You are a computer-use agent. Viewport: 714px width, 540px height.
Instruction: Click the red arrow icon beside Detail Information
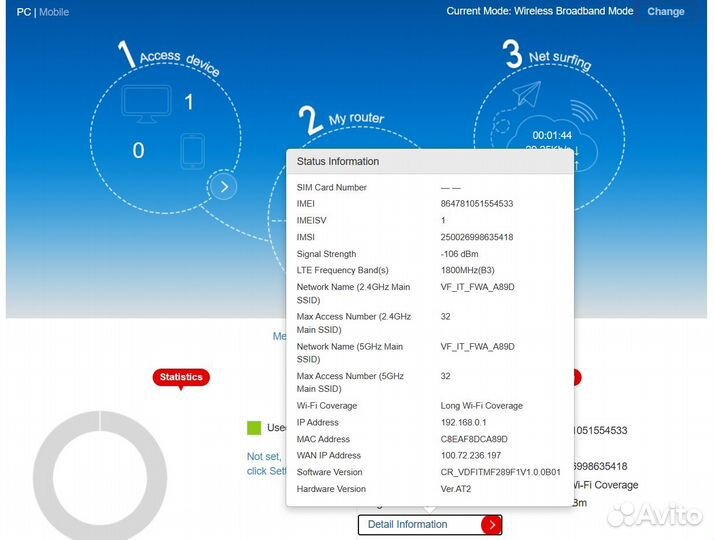pyautogui.click(x=490, y=525)
